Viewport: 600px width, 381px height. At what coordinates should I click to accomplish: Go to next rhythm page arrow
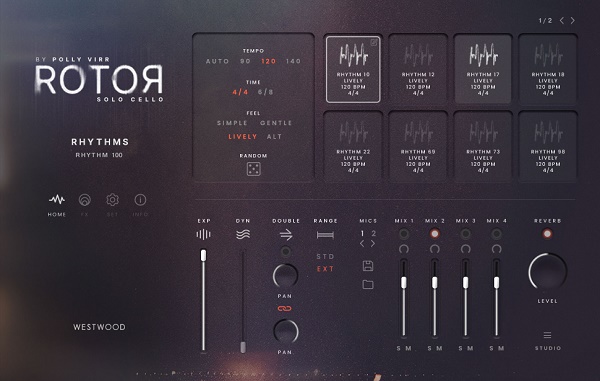click(573, 21)
